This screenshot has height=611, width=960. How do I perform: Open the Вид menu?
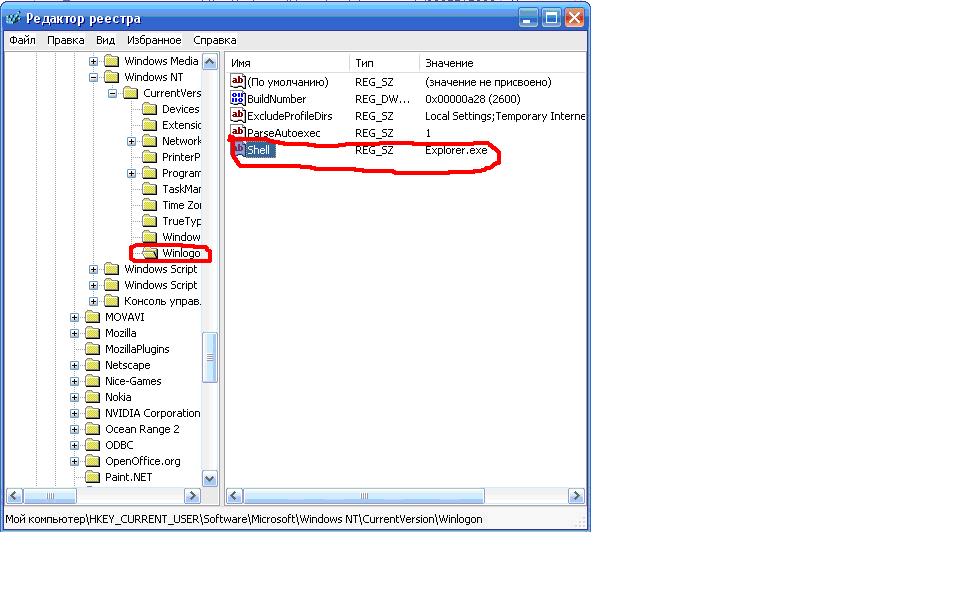click(x=105, y=40)
